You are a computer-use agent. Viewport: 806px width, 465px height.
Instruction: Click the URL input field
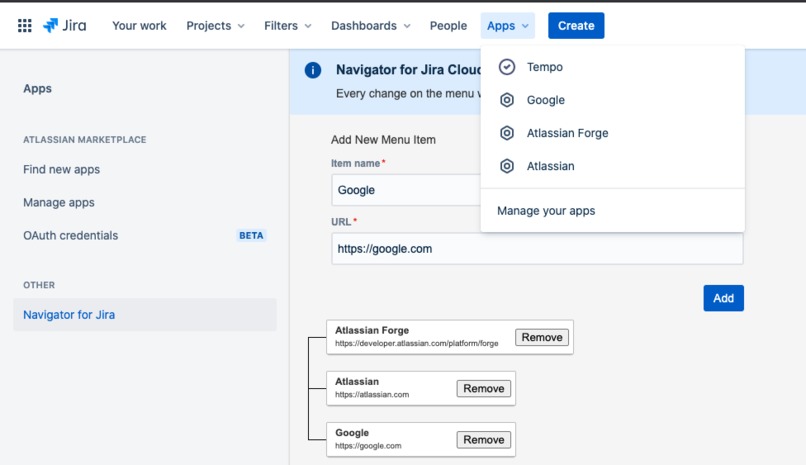(537, 249)
